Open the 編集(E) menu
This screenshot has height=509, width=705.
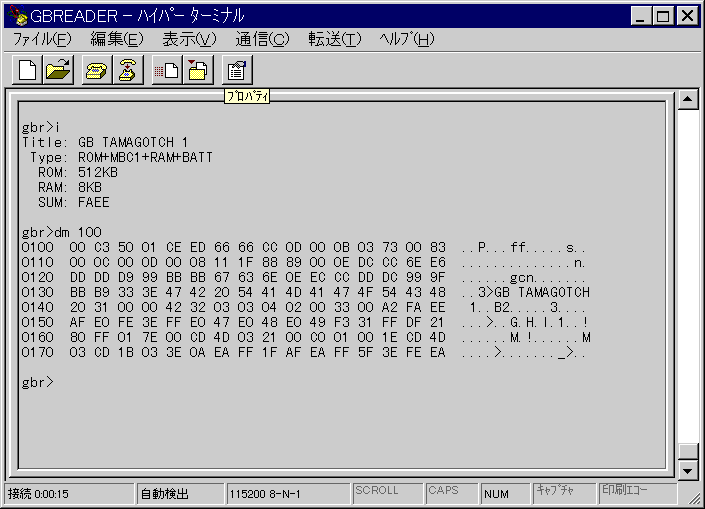coord(116,39)
